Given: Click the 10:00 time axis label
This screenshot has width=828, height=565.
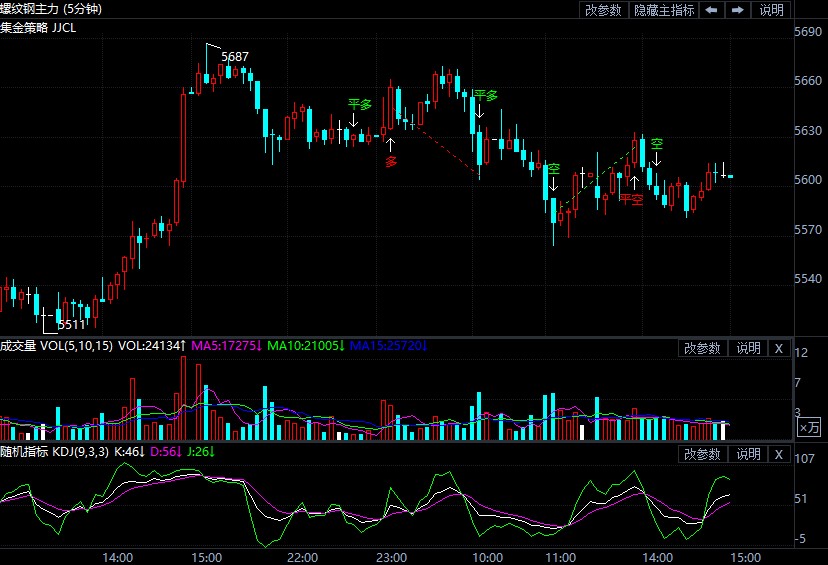Looking at the screenshot, I should [x=487, y=558].
